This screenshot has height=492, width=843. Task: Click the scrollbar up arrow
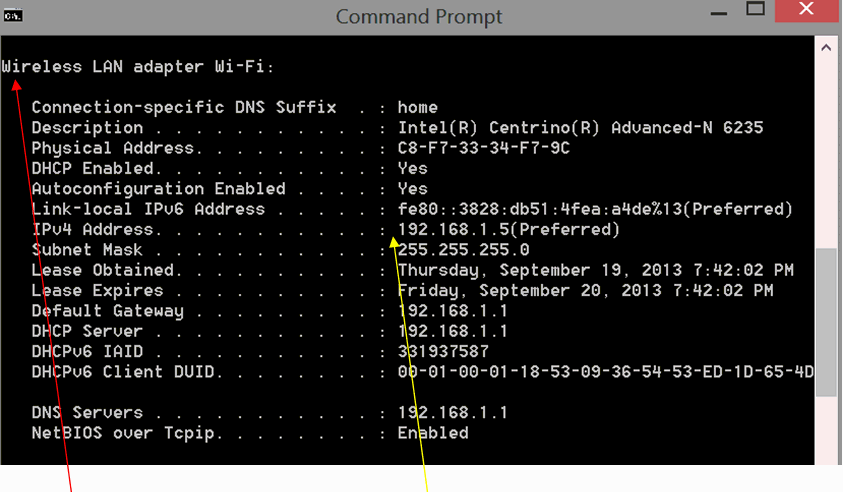(x=826, y=48)
